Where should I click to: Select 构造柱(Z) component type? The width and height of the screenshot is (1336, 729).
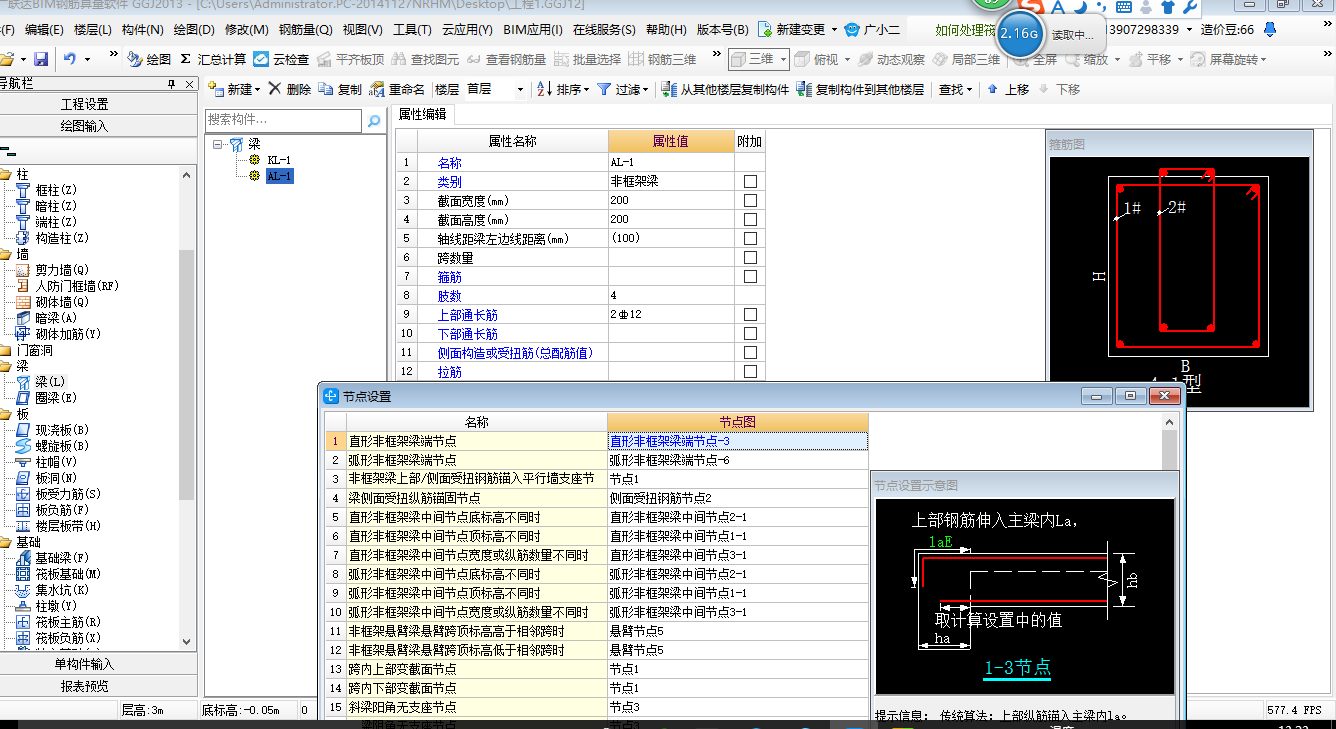point(62,238)
